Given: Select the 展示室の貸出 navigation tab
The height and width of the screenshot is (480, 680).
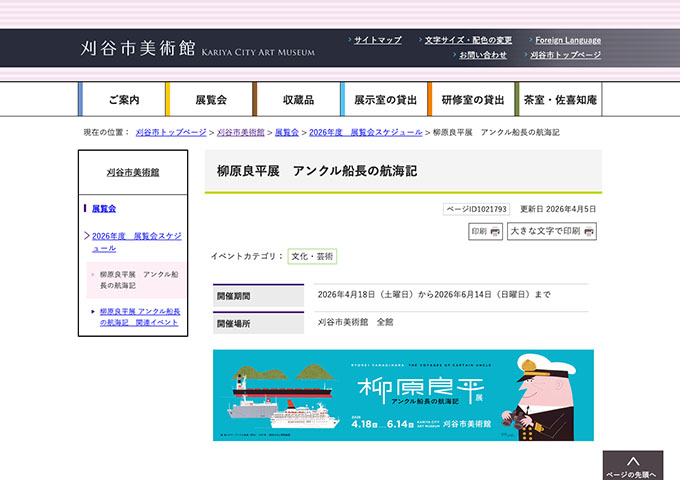Looking at the screenshot, I should [384, 99].
